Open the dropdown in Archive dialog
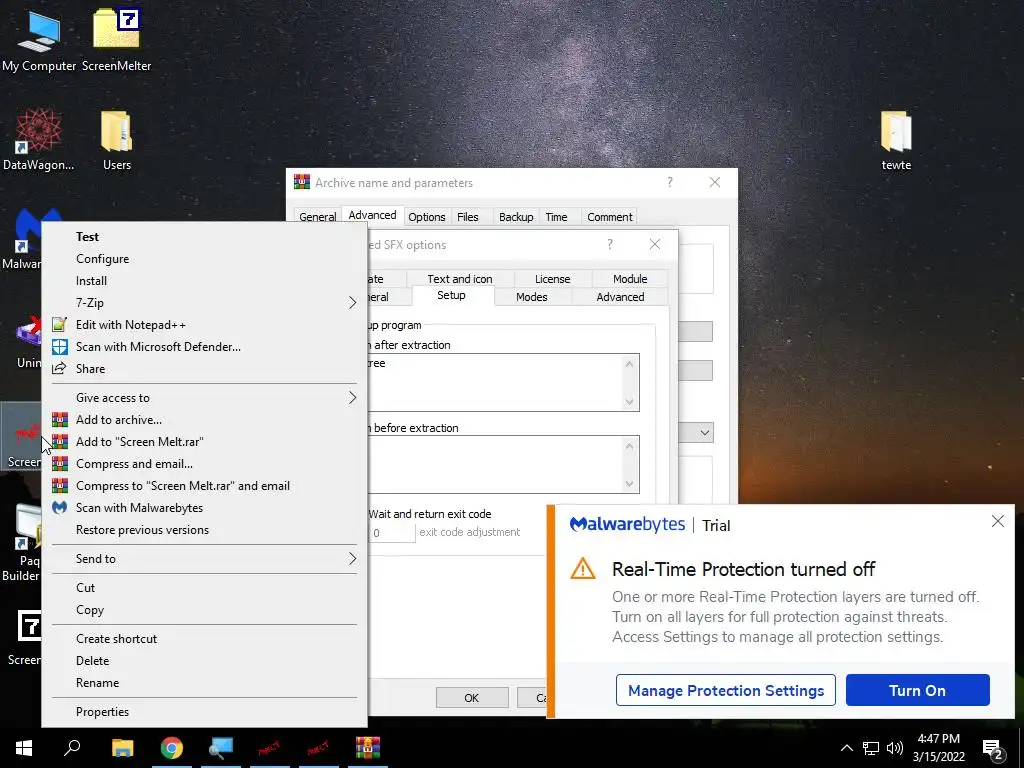1024x768 pixels. tap(704, 432)
